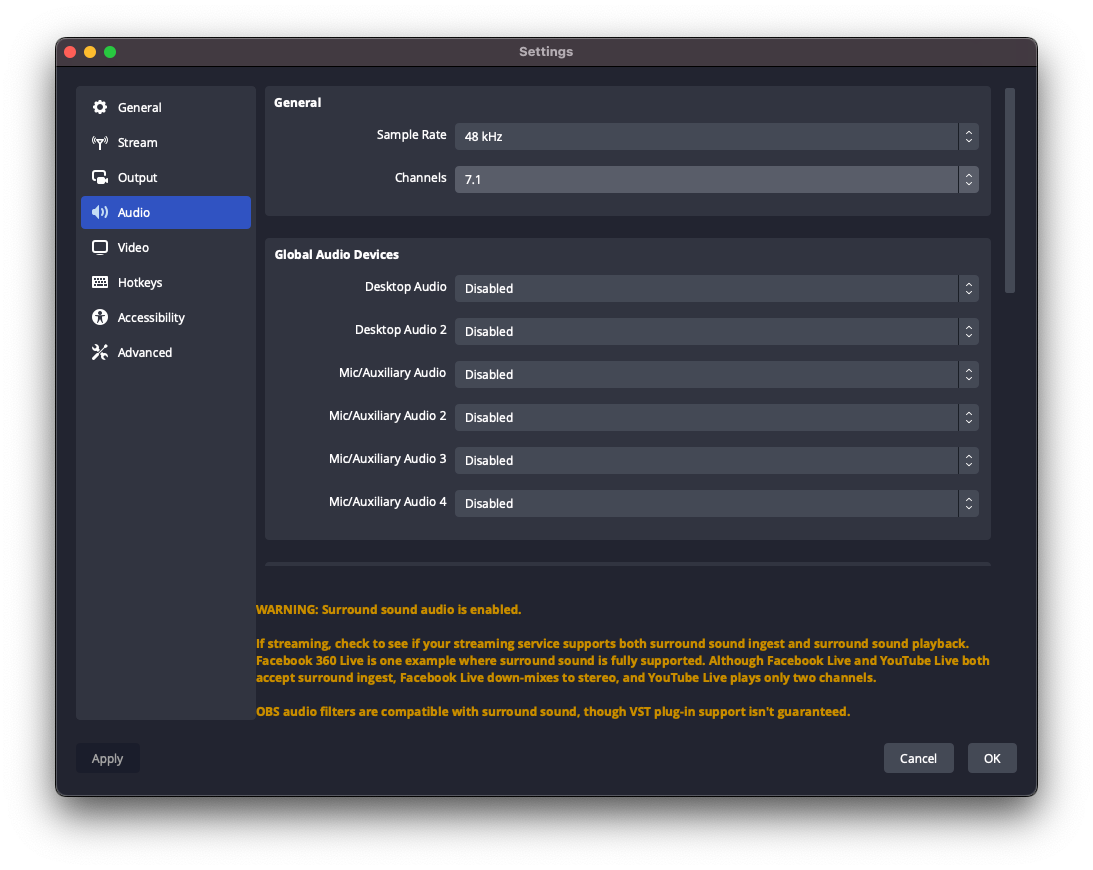1093x870 pixels.
Task: Click the Stream antenna icon
Action: [x=100, y=143]
